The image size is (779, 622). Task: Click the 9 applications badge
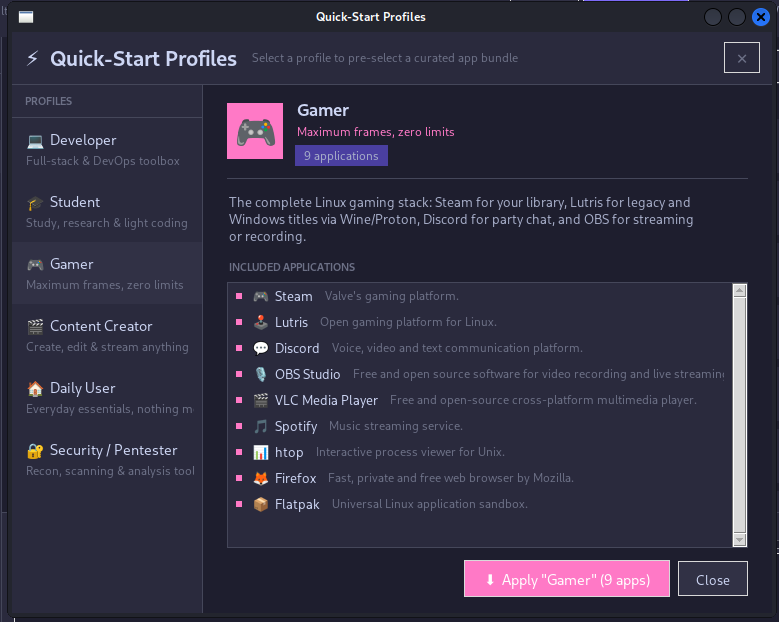pos(341,156)
